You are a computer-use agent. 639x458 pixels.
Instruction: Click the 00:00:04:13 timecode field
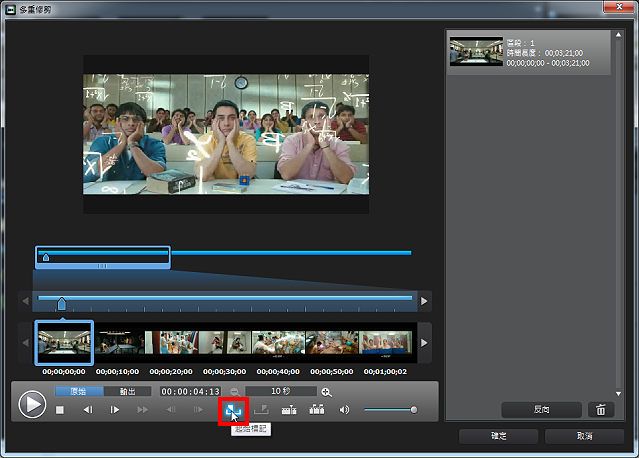(190, 391)
